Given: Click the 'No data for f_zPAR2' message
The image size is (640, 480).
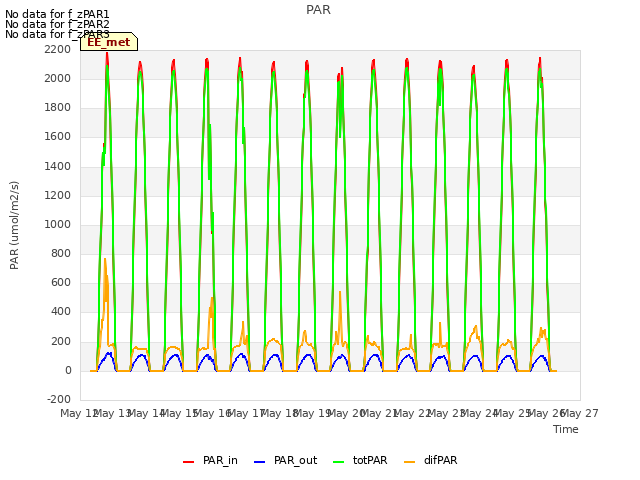Looking at the screenshot, I should (57, 24).
